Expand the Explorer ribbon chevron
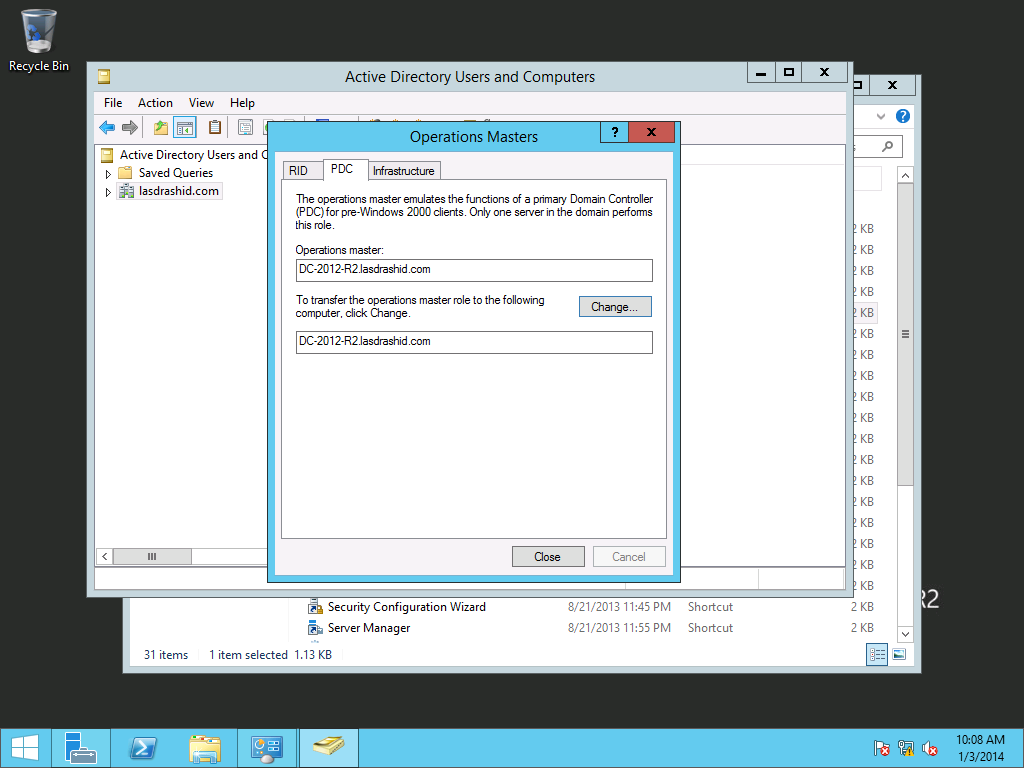1024x768 pixels. pos(881,116)
